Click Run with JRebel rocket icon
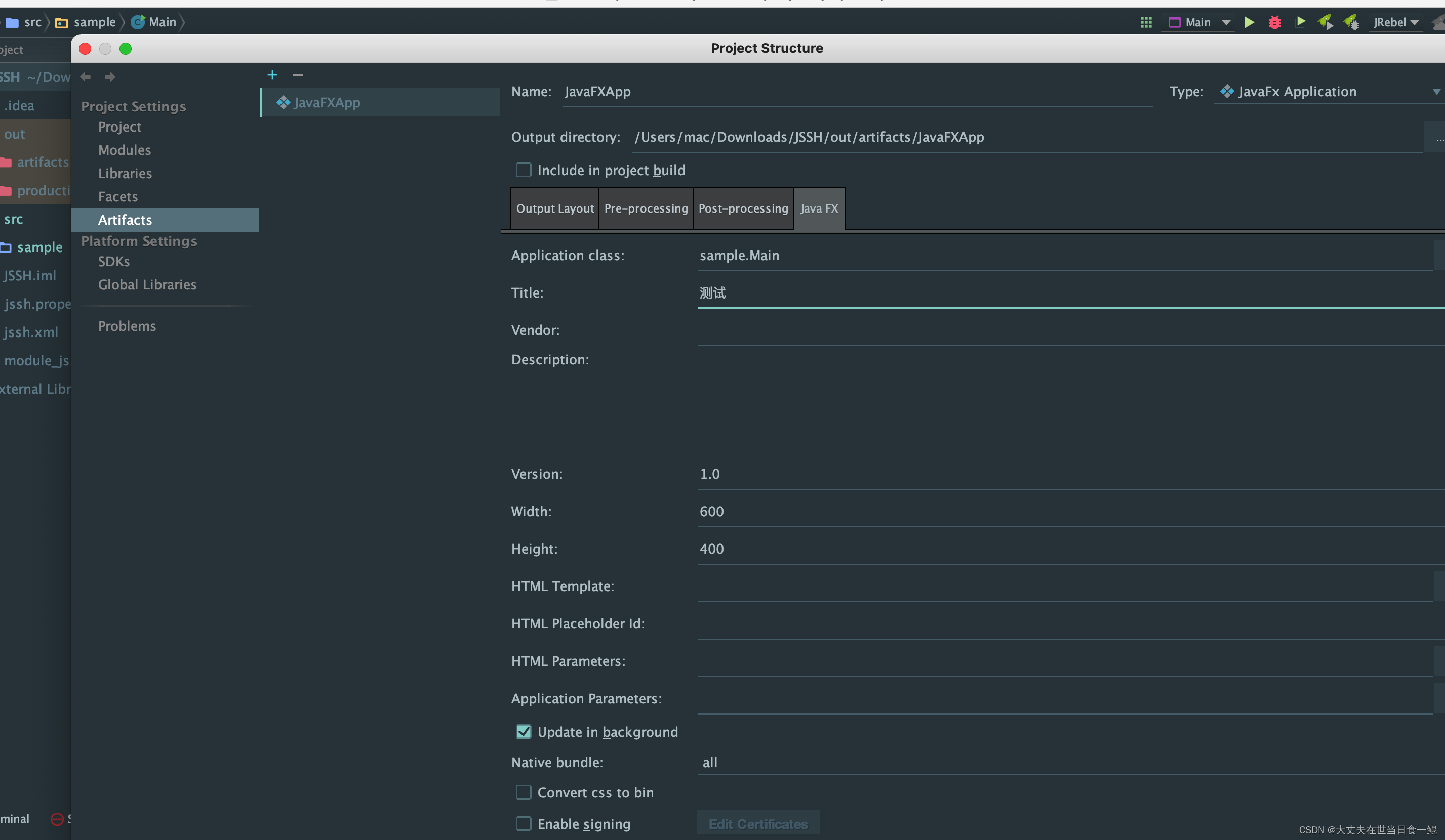The height and width of the screenshot is (840, 1445). (1325, 22)
